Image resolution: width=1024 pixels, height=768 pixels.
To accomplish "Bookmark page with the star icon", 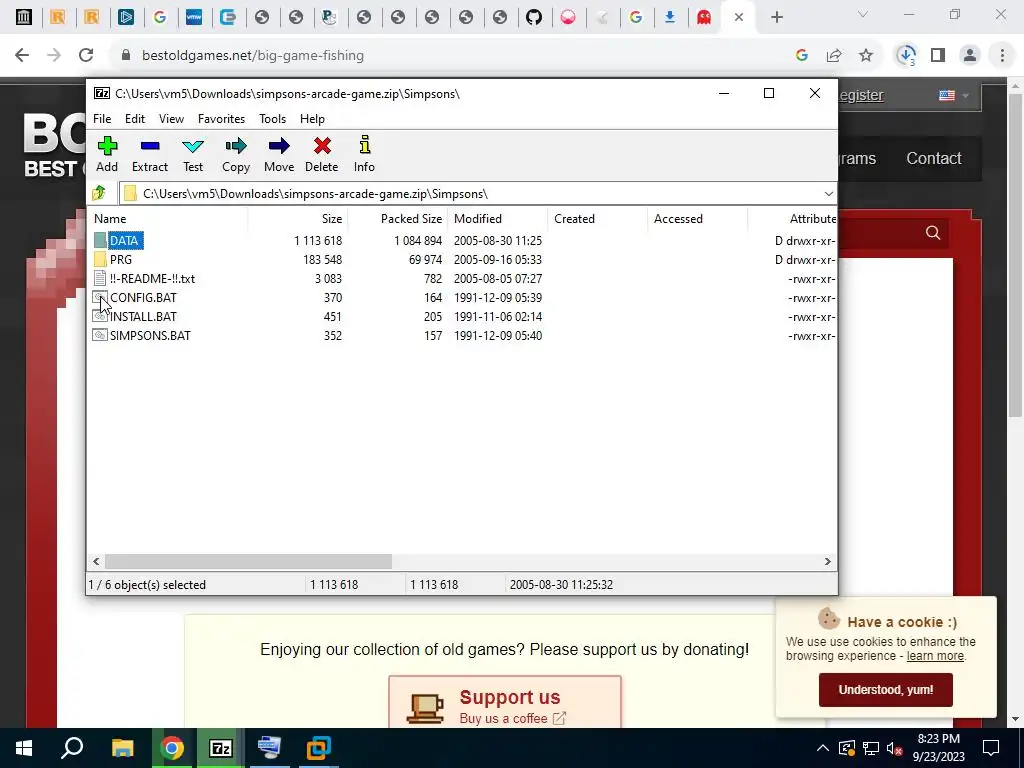I will point(866,56).
